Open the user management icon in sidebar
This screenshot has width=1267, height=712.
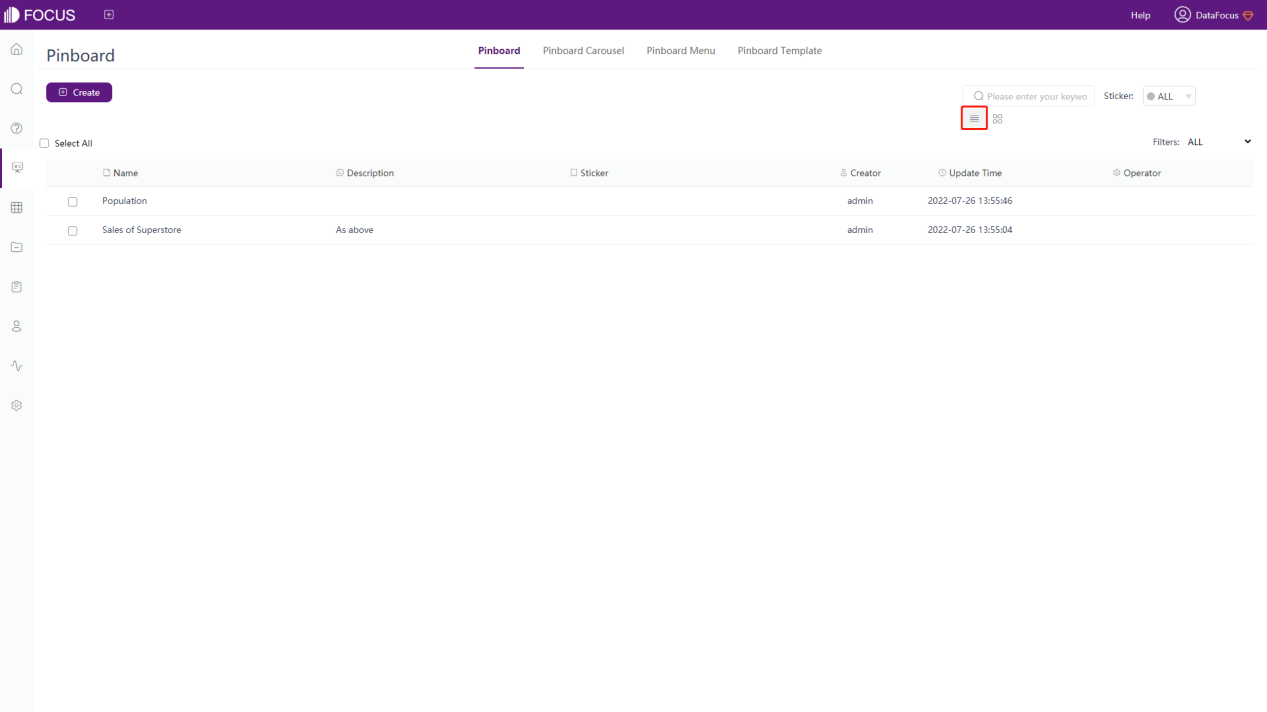(x=16, y=326)
